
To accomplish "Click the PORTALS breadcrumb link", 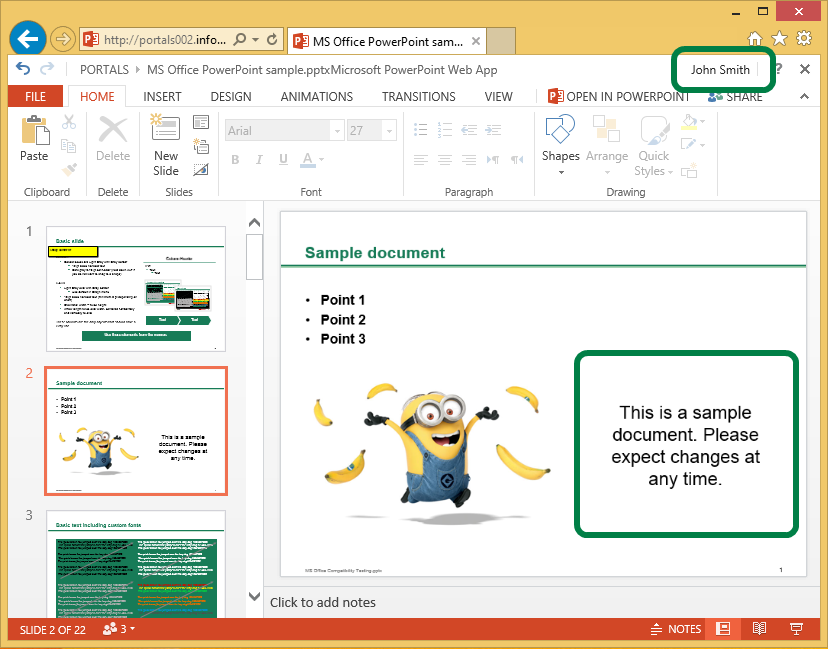I will click(104, 70).
